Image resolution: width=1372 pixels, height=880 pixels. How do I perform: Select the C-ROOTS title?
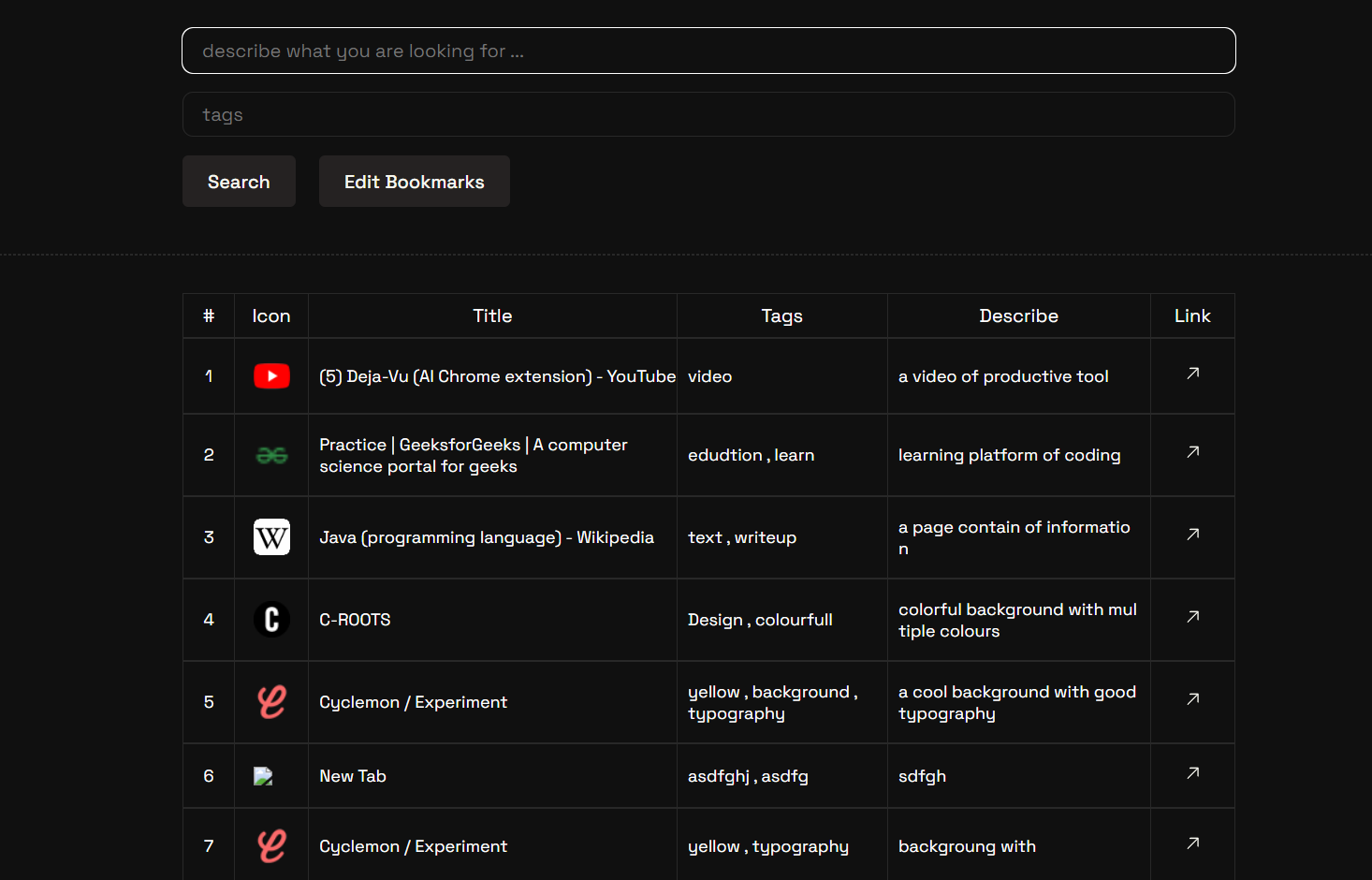355,620
